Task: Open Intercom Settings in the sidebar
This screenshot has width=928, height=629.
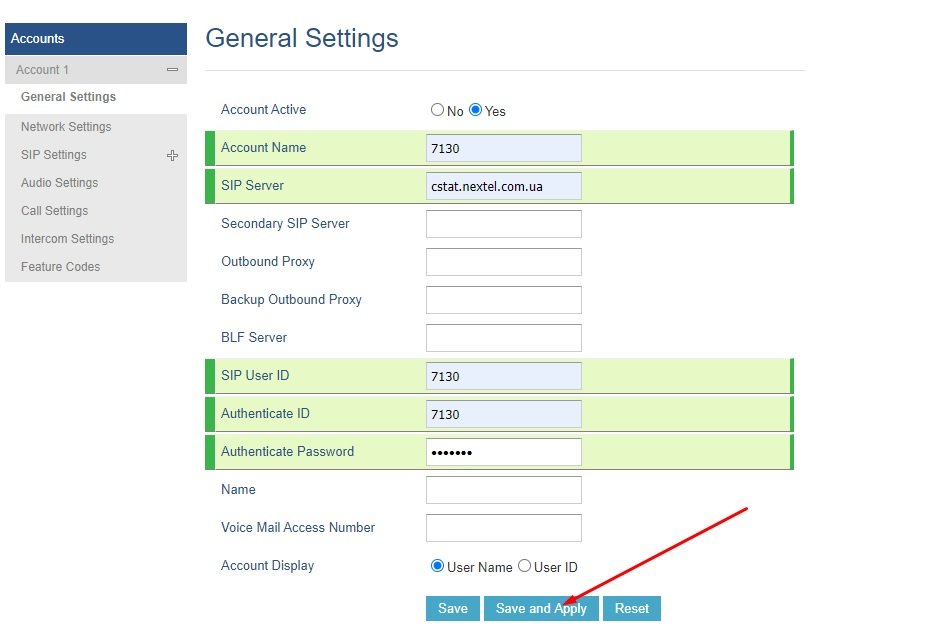Action: click(67, 239)
